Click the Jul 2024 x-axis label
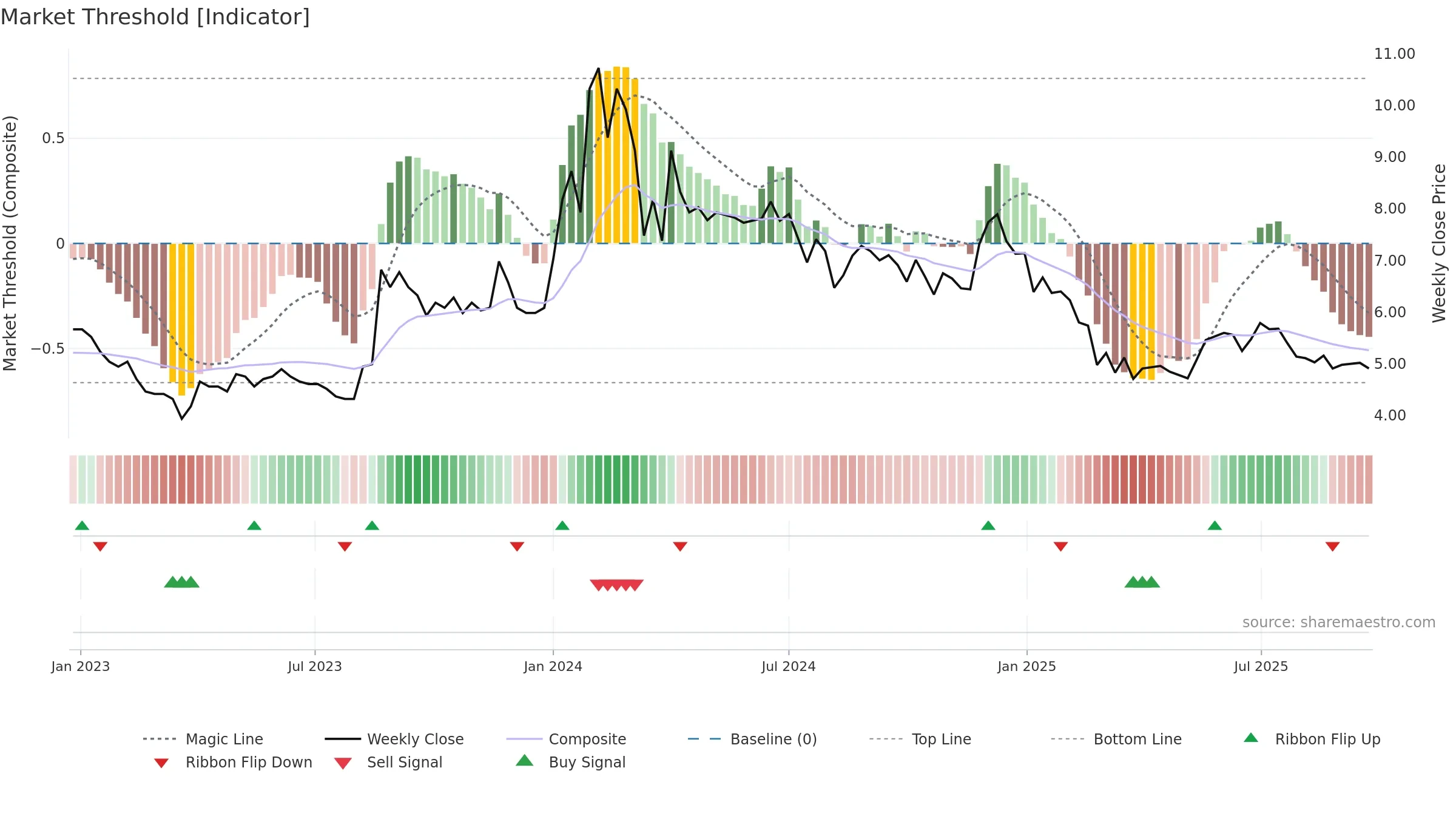Screen dimensions: 1456x819 (789, 666)
